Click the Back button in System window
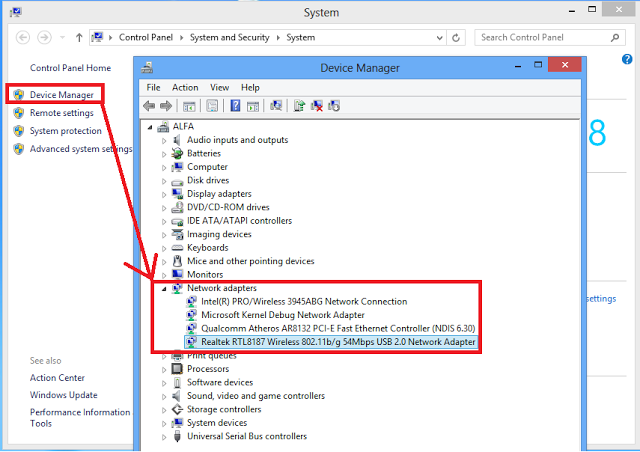This screenshot has height=452, width=640. (23, 38)
